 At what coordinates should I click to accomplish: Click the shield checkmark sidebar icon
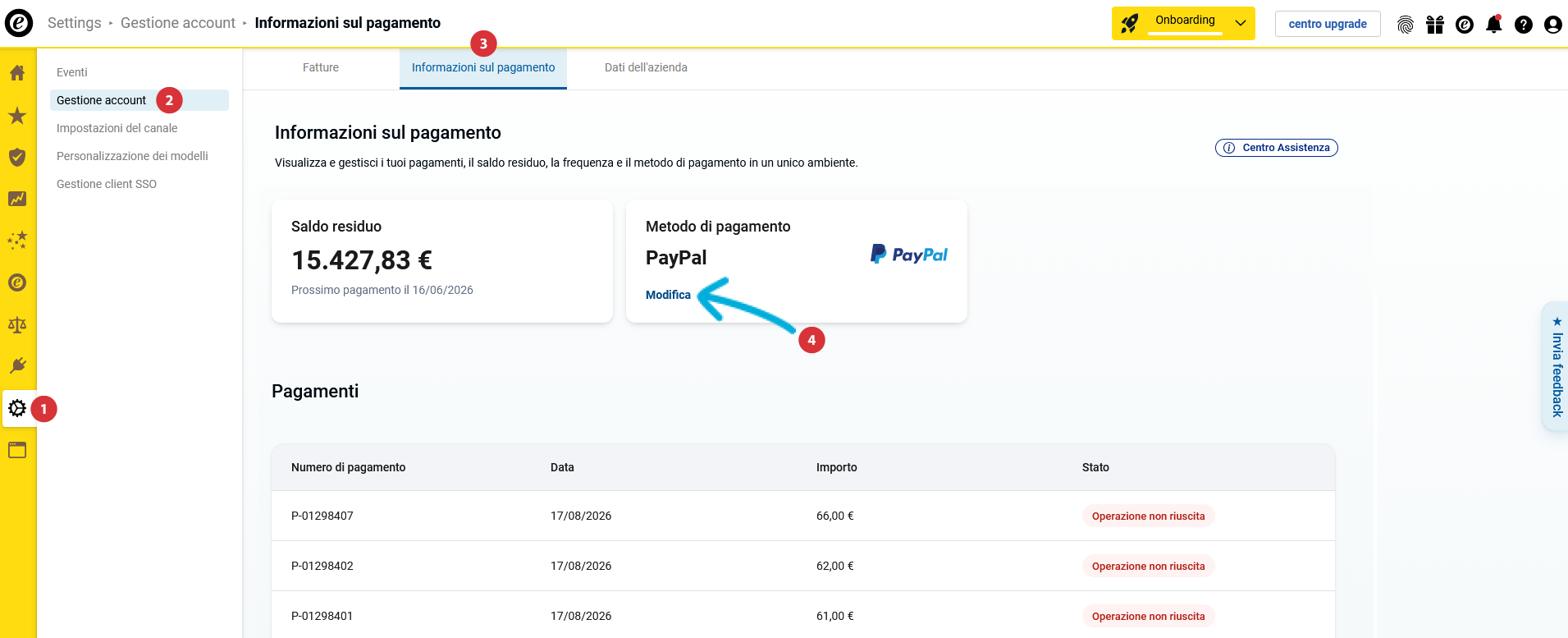[17, 157]
